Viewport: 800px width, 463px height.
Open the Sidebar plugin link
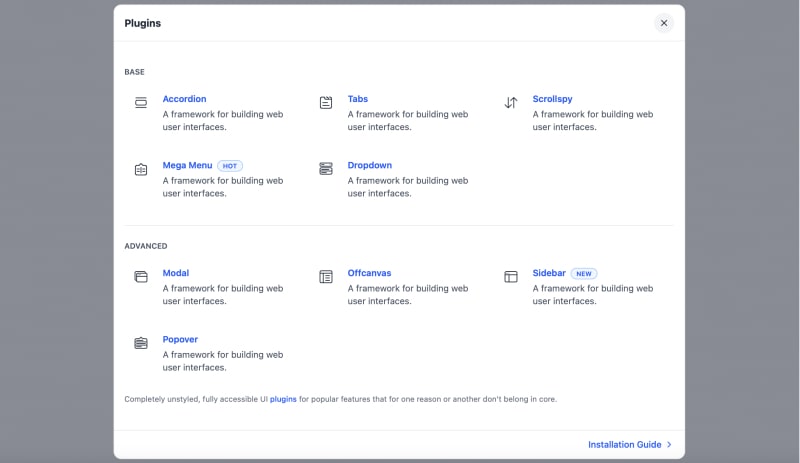coord(549,273)
